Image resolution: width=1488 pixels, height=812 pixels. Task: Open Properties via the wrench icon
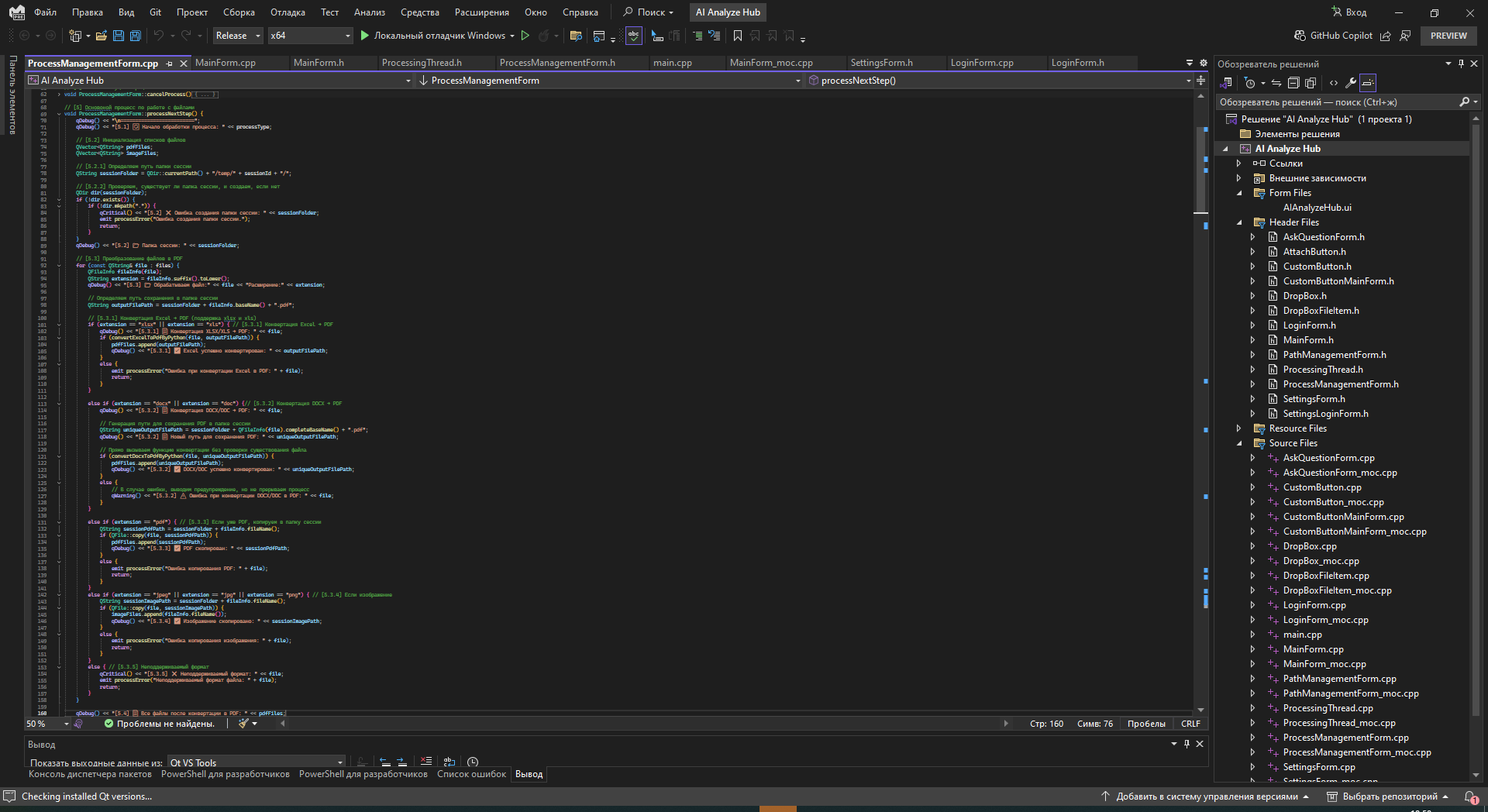click(1351, 83)
